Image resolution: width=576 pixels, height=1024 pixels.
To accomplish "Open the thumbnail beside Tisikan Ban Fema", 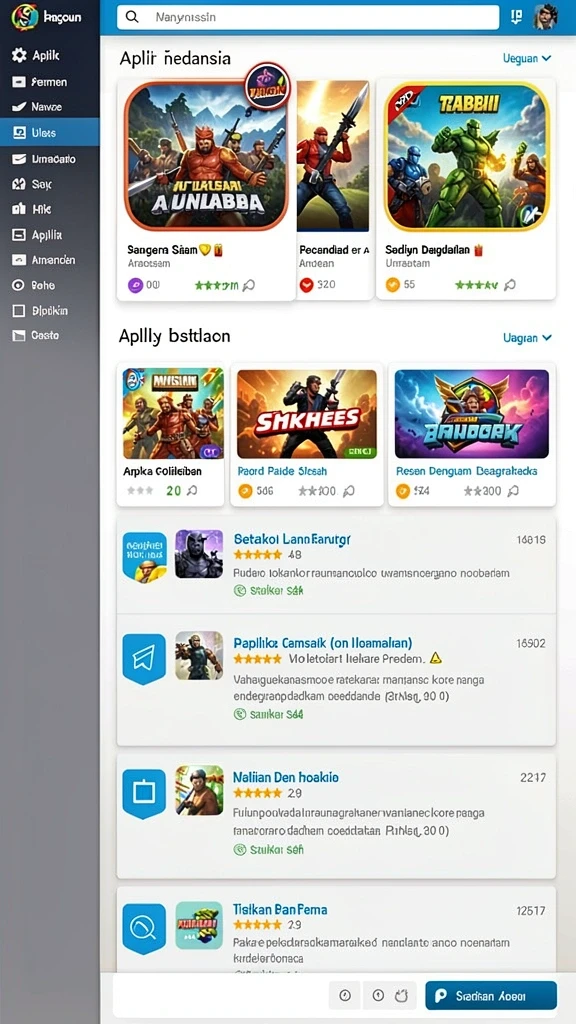I will (199, 925).
